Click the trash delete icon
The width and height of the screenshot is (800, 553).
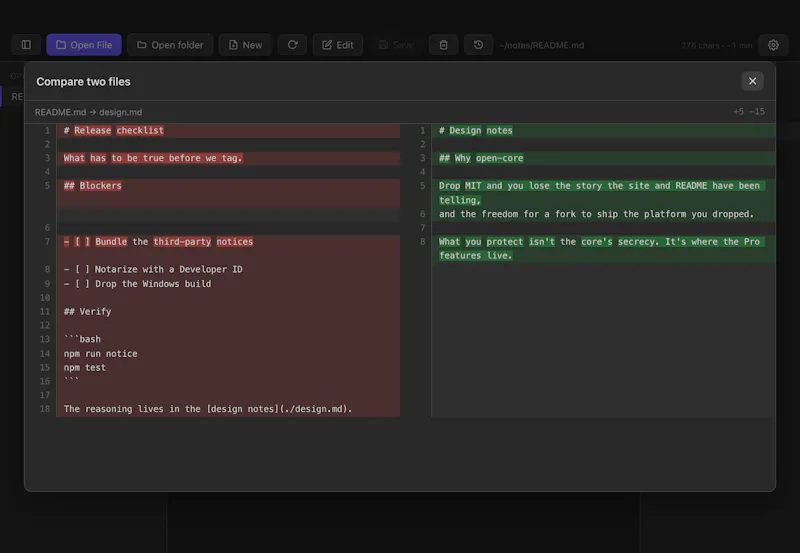443,45
